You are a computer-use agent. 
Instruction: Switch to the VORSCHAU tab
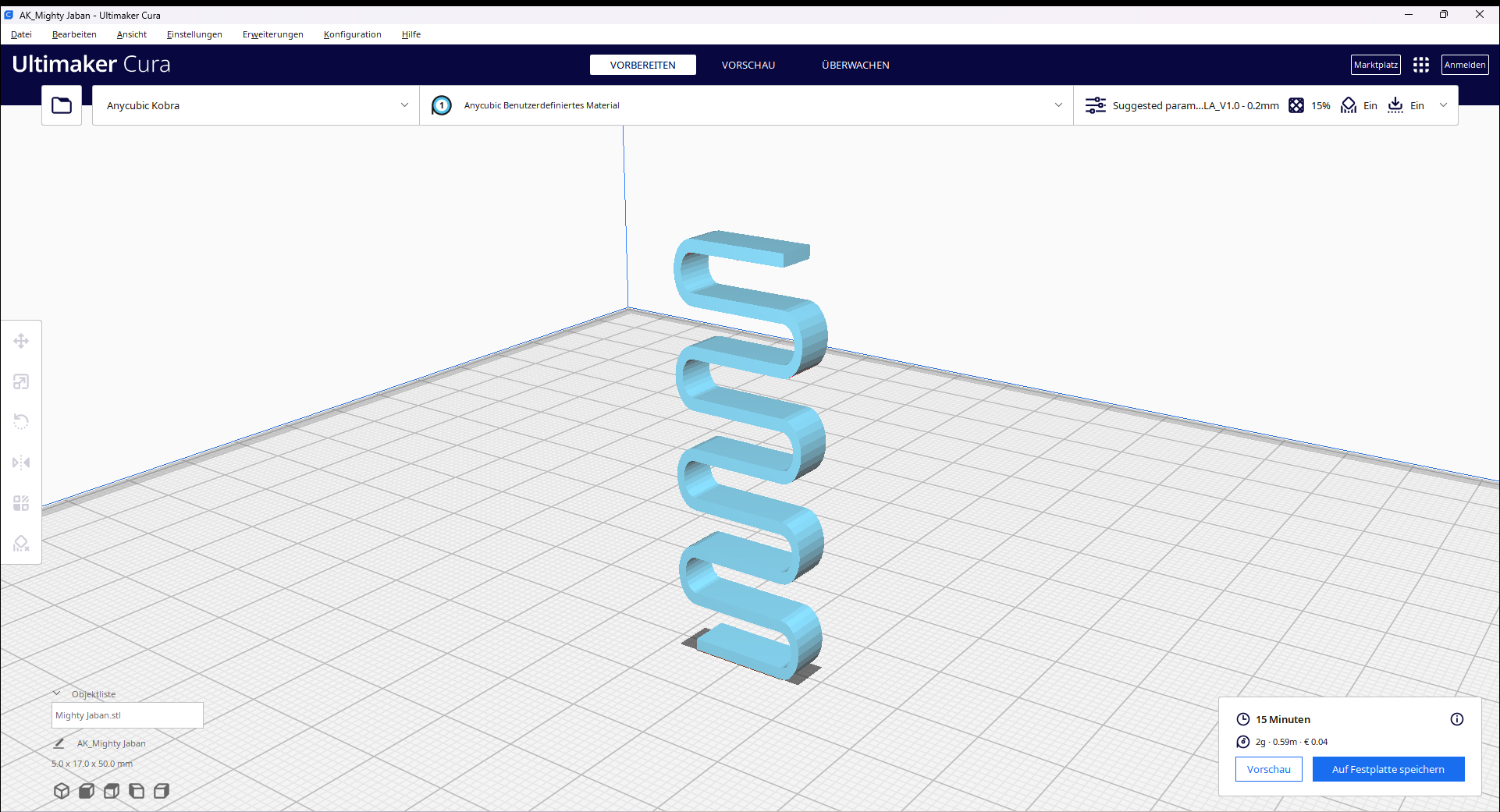point(748,65)
